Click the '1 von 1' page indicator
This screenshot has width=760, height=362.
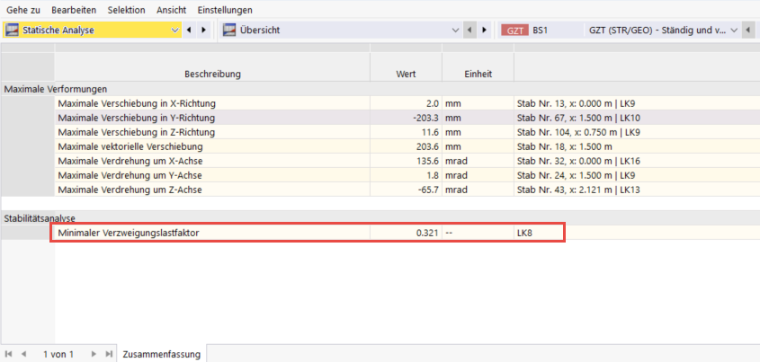click(58, 354)
